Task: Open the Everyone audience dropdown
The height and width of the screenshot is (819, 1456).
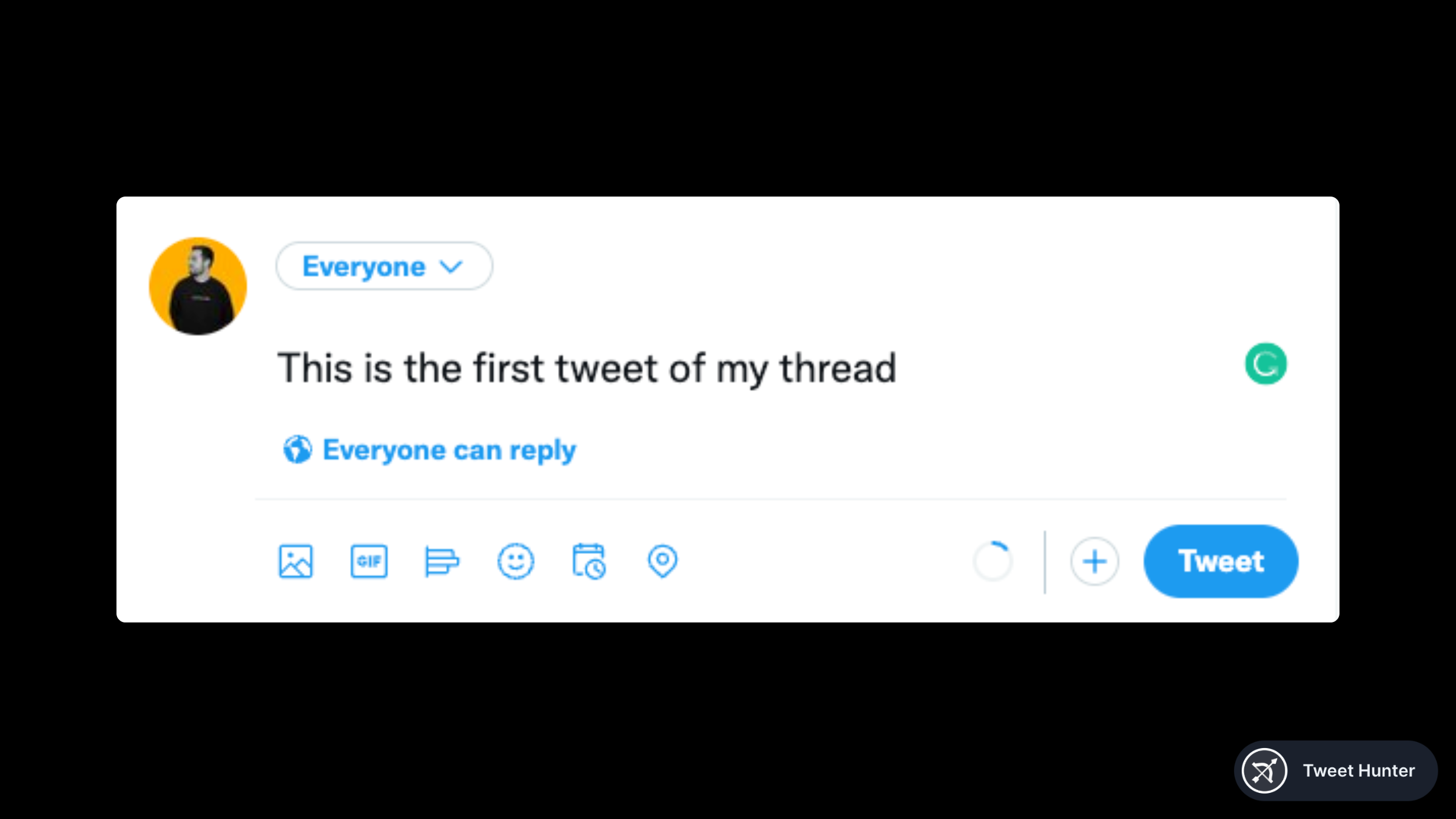Action: [x=383, y=266]
